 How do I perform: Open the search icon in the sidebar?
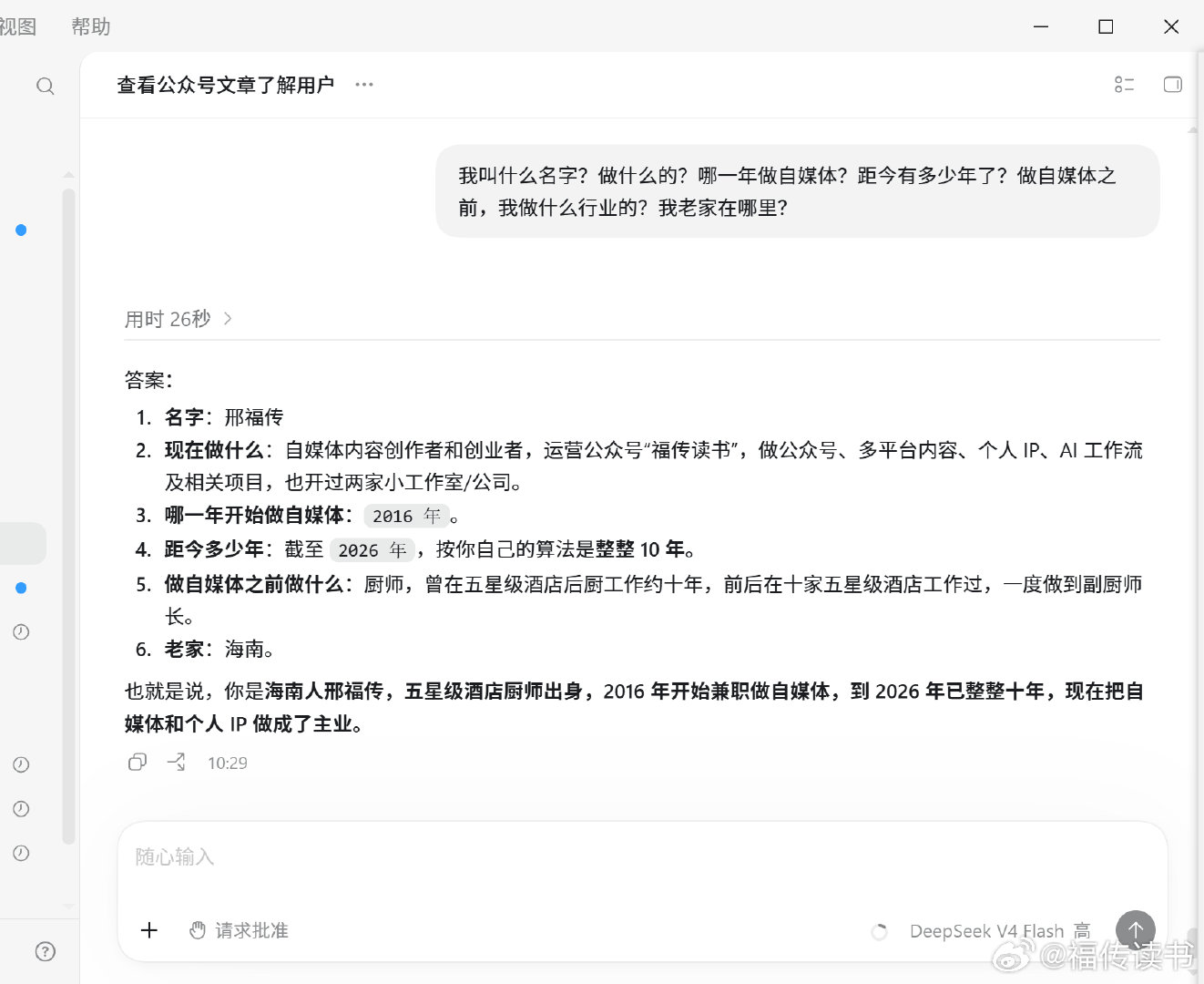tap(45, 87)
